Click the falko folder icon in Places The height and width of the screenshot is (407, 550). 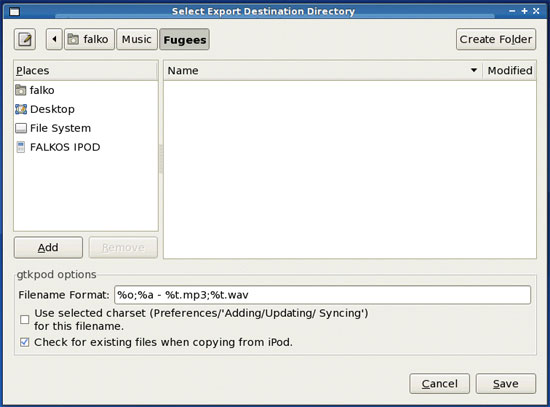click(21, 90)
